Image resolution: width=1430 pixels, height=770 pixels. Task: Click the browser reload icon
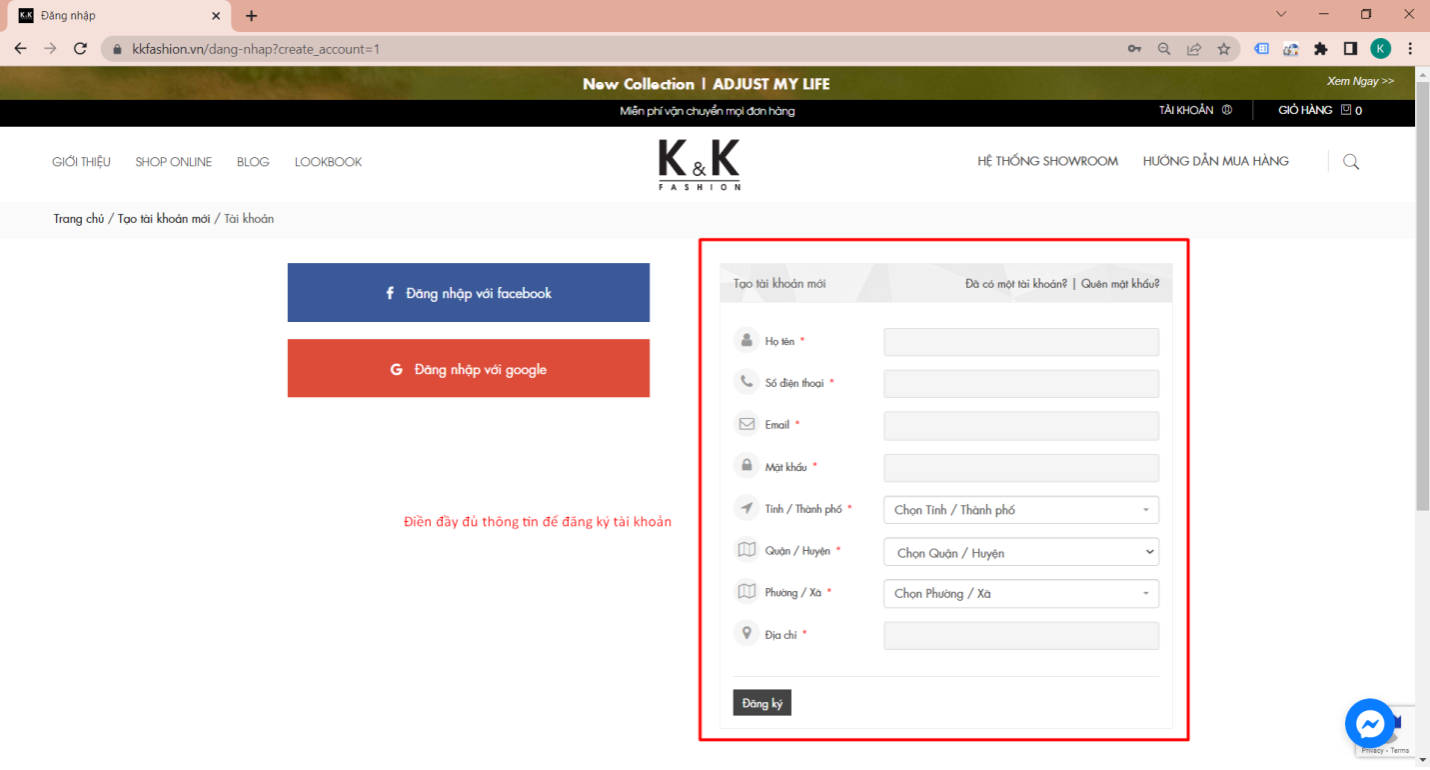coord(81,48)
